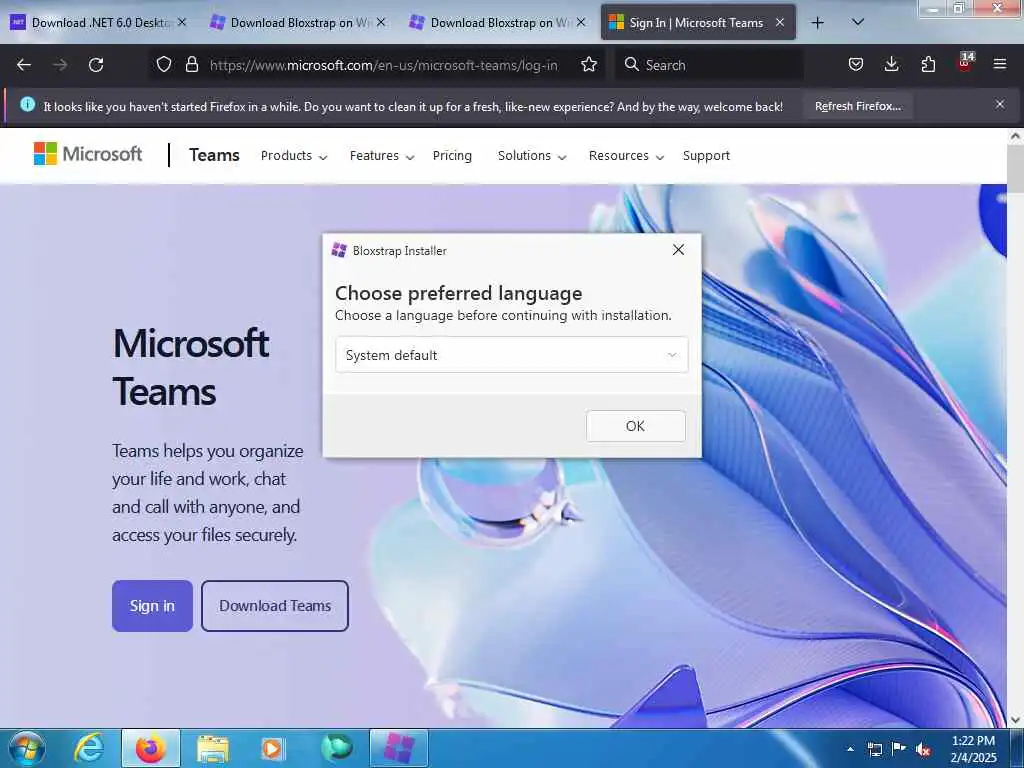Dismiss the Firefox refresh notification bar
Image resolution: width=1024 pixels, height=768 pixels.
pos(1000,104)
